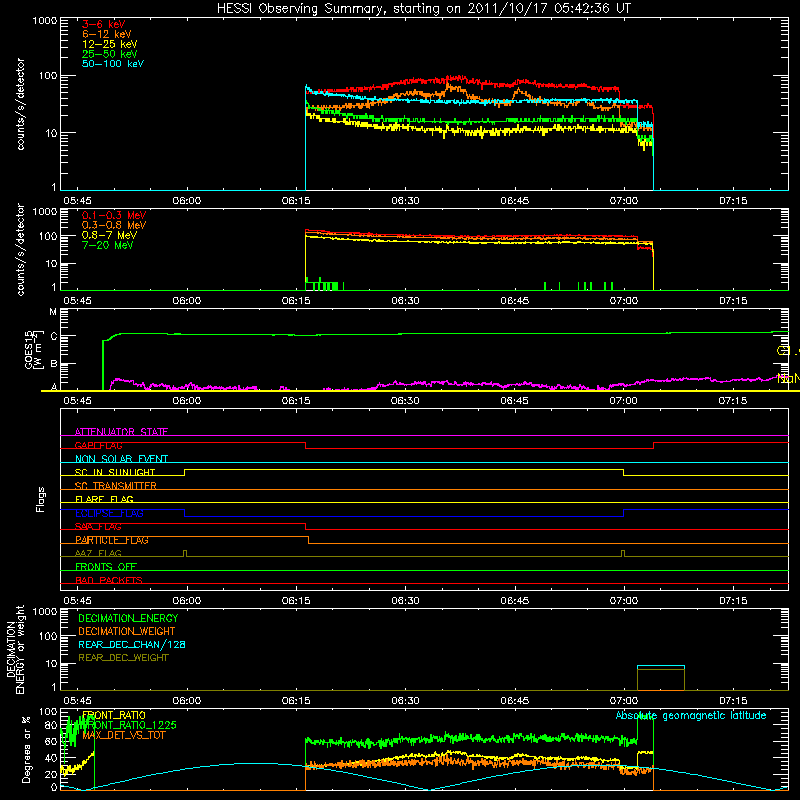Click the M class tick on GOES axis
This screenshot has height=800, width=800.
coord(53,312)
